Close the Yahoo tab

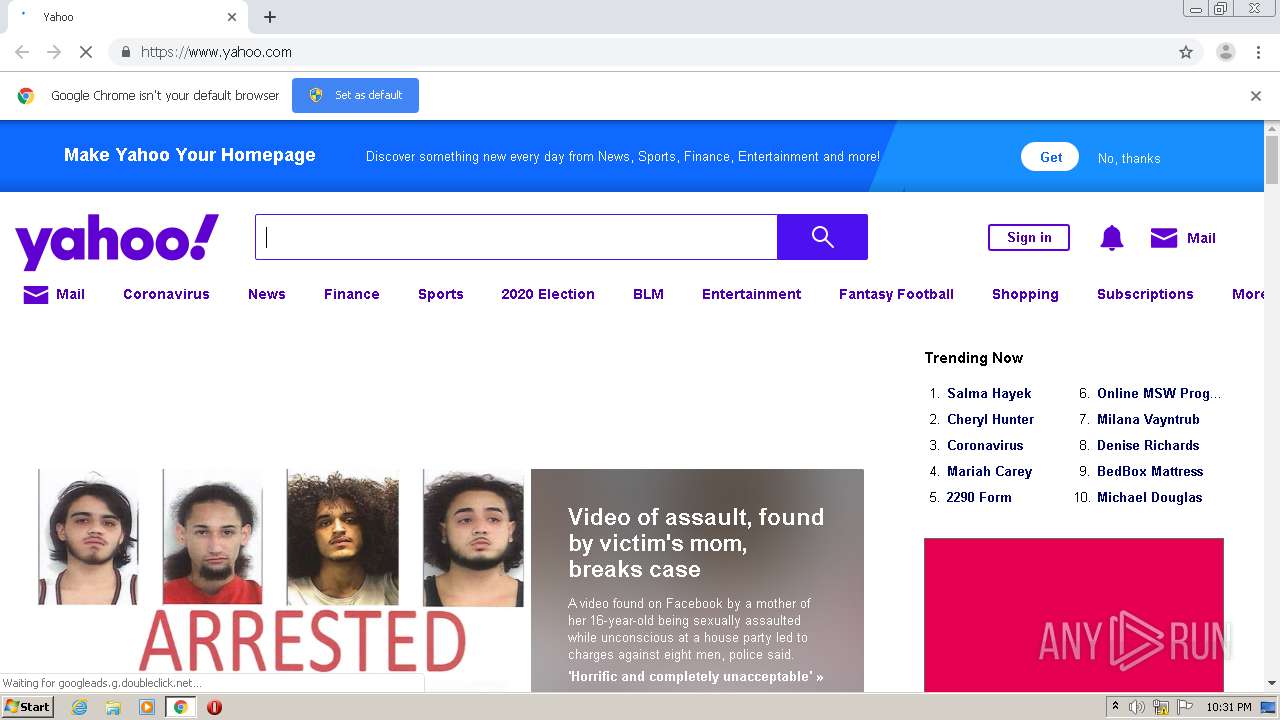232,17
